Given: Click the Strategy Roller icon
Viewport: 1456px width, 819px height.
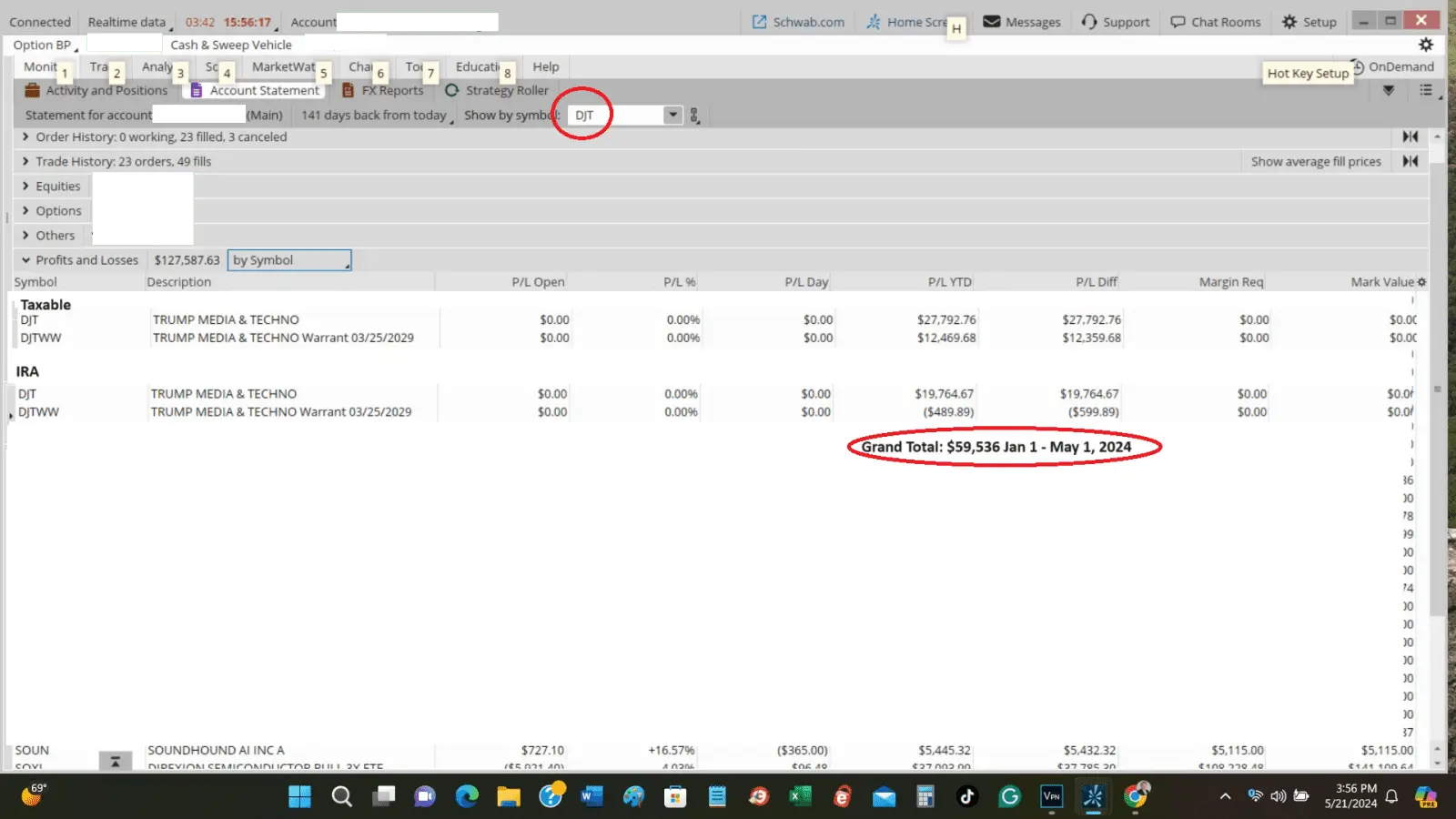Looking at the screenshot, I should tap(451, 90).
